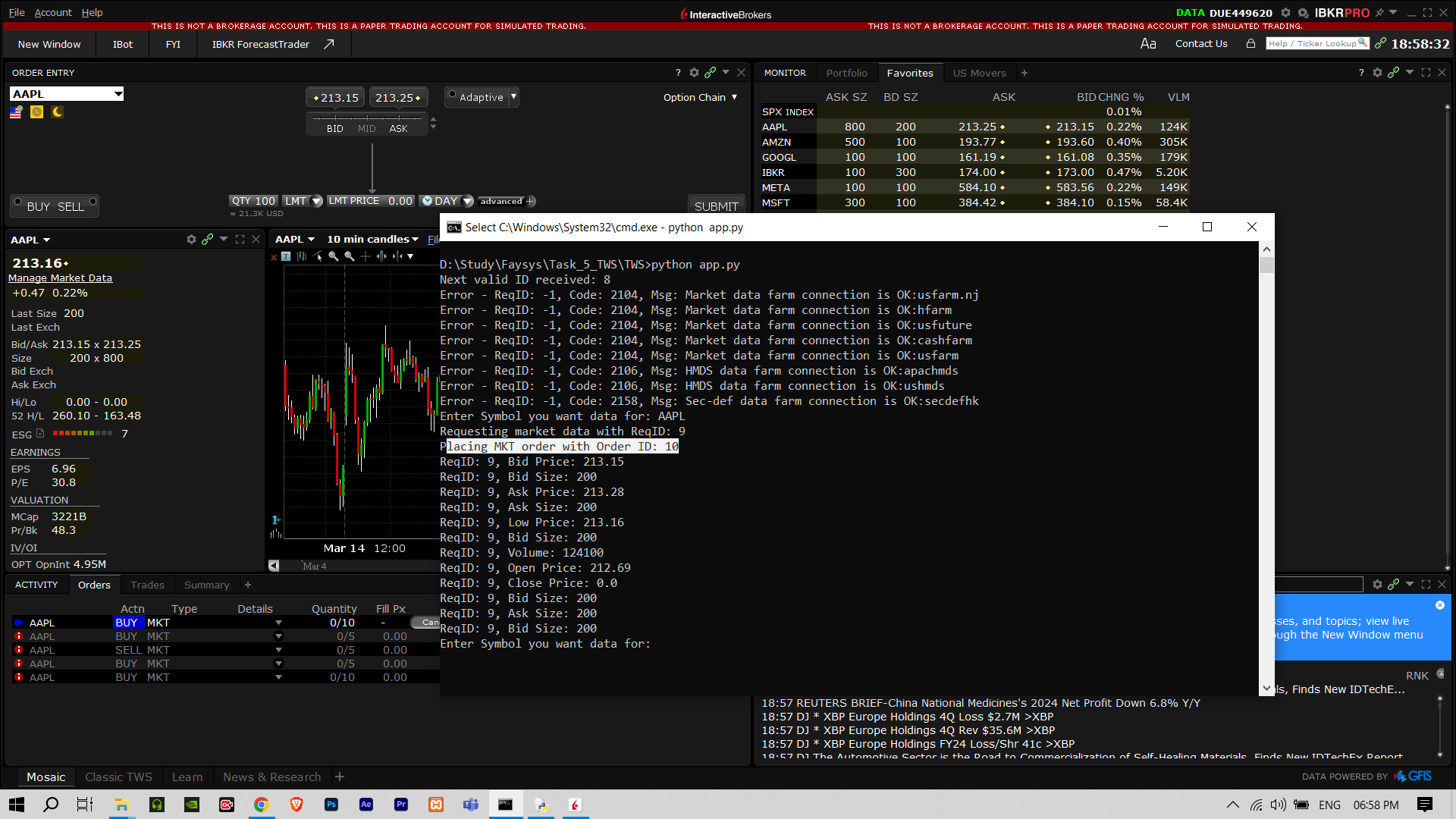
Task: Expand the 10 min candles interval dropdown
Action: tap(373, 239)
